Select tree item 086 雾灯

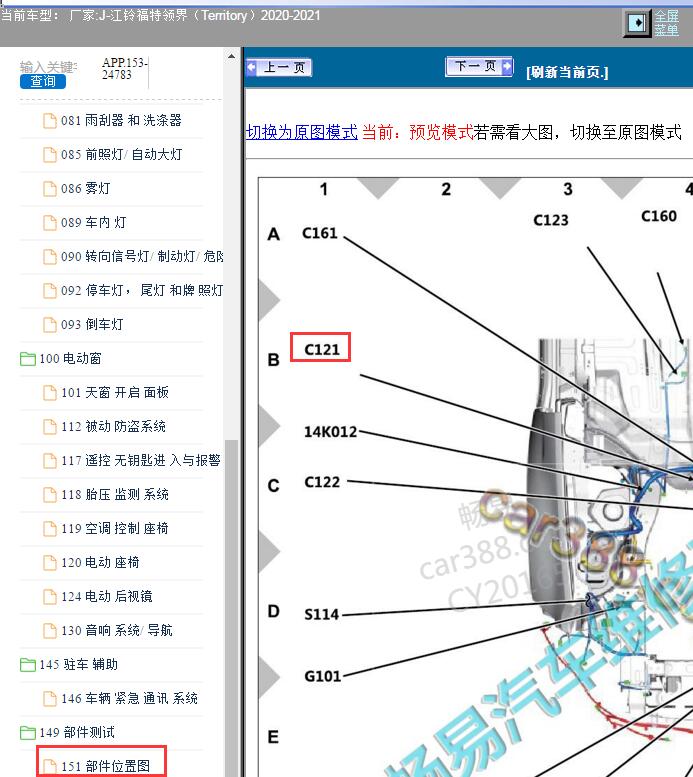pos(85,189)
